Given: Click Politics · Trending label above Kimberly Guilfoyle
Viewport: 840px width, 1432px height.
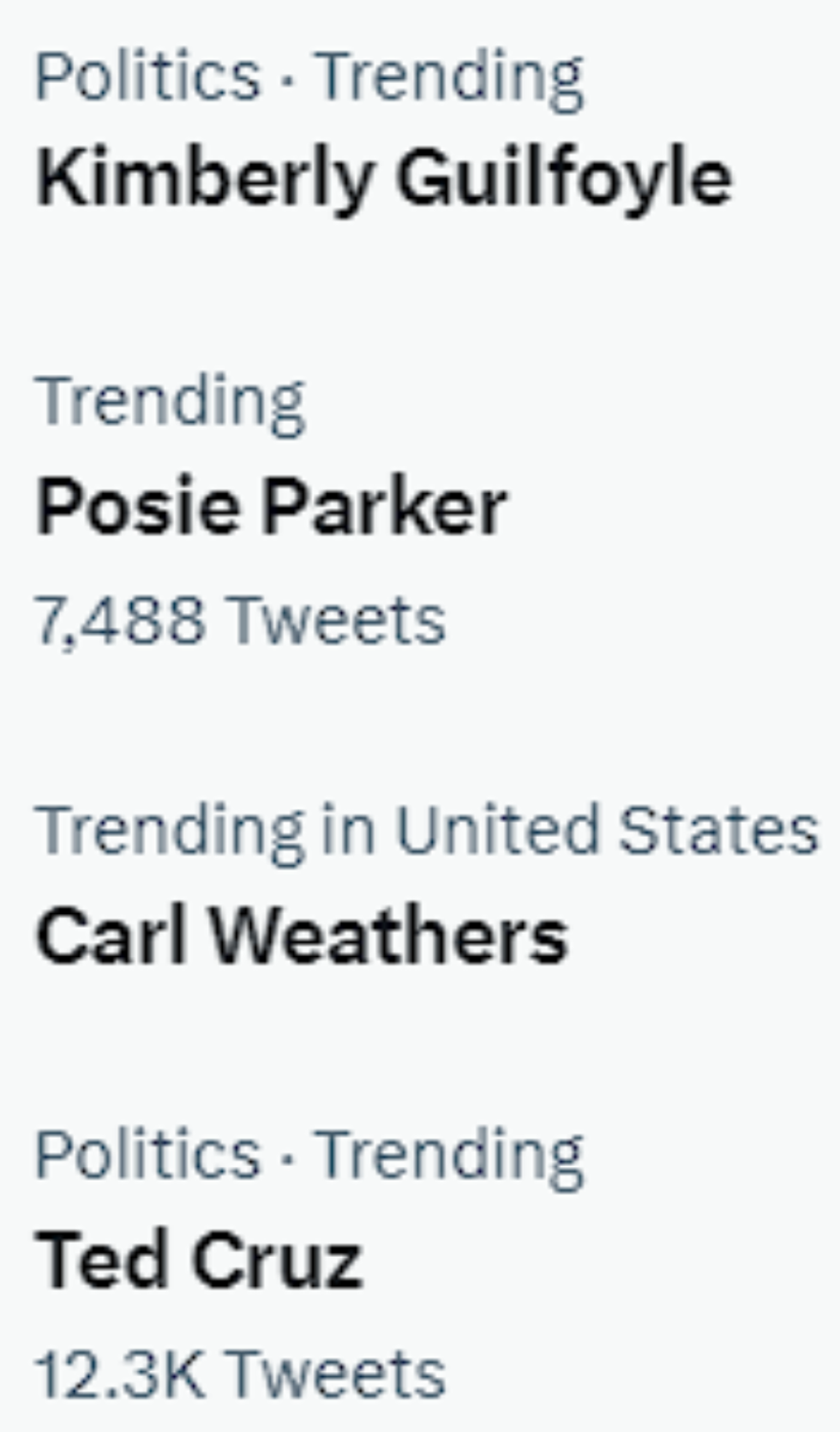Looking at the screenshot, I should pos(309,77).
